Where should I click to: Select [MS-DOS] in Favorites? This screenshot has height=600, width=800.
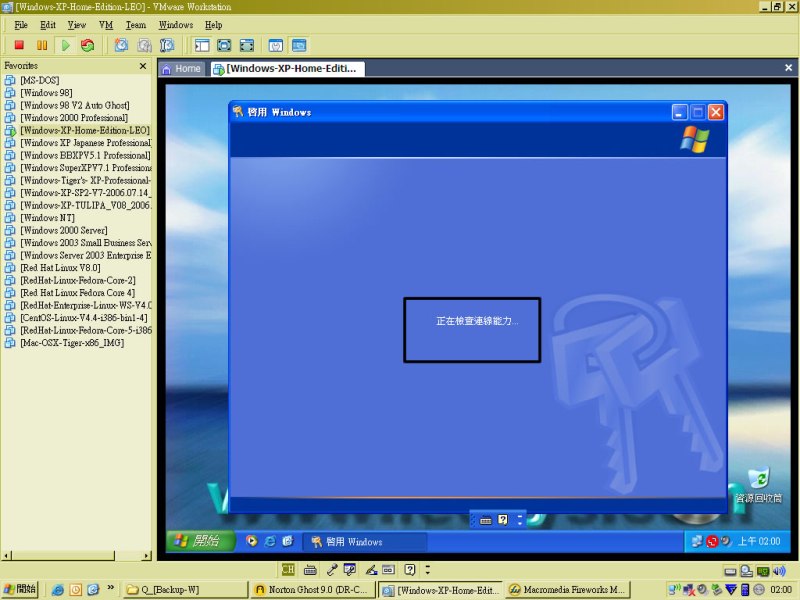40,81
